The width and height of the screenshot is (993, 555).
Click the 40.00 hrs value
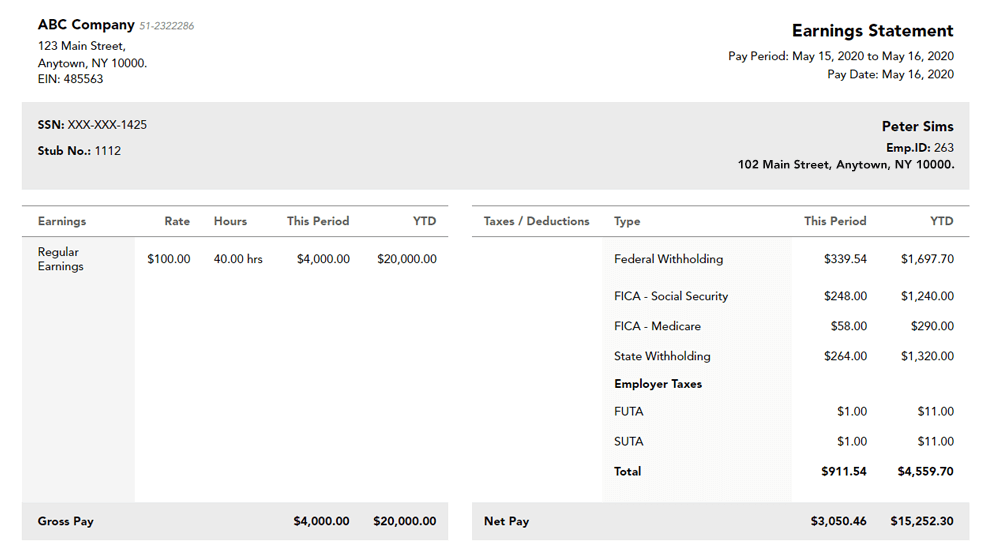pos(238,259)
